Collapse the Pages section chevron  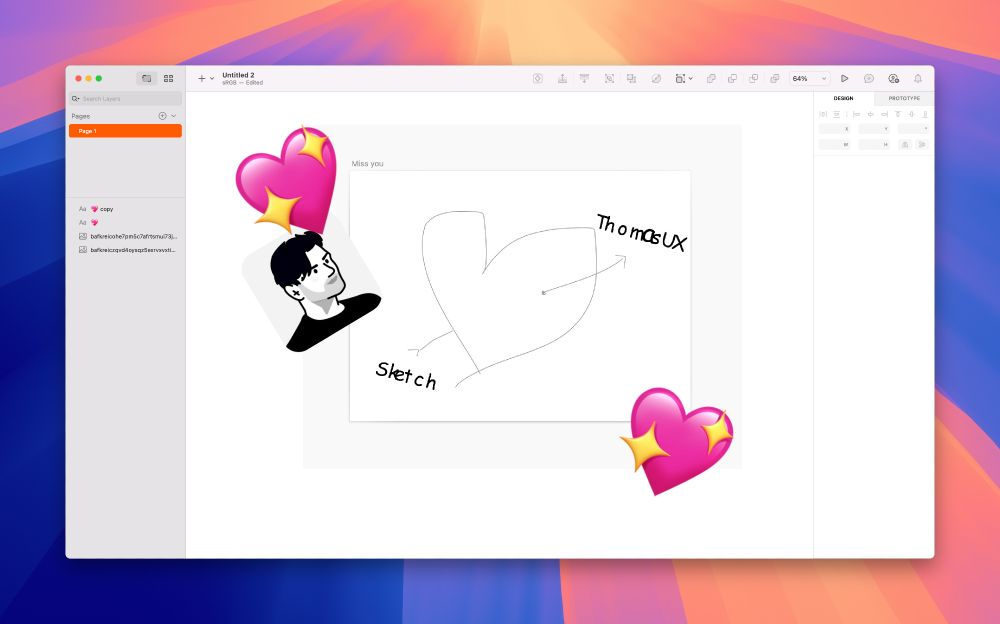(x=173, y=116)
